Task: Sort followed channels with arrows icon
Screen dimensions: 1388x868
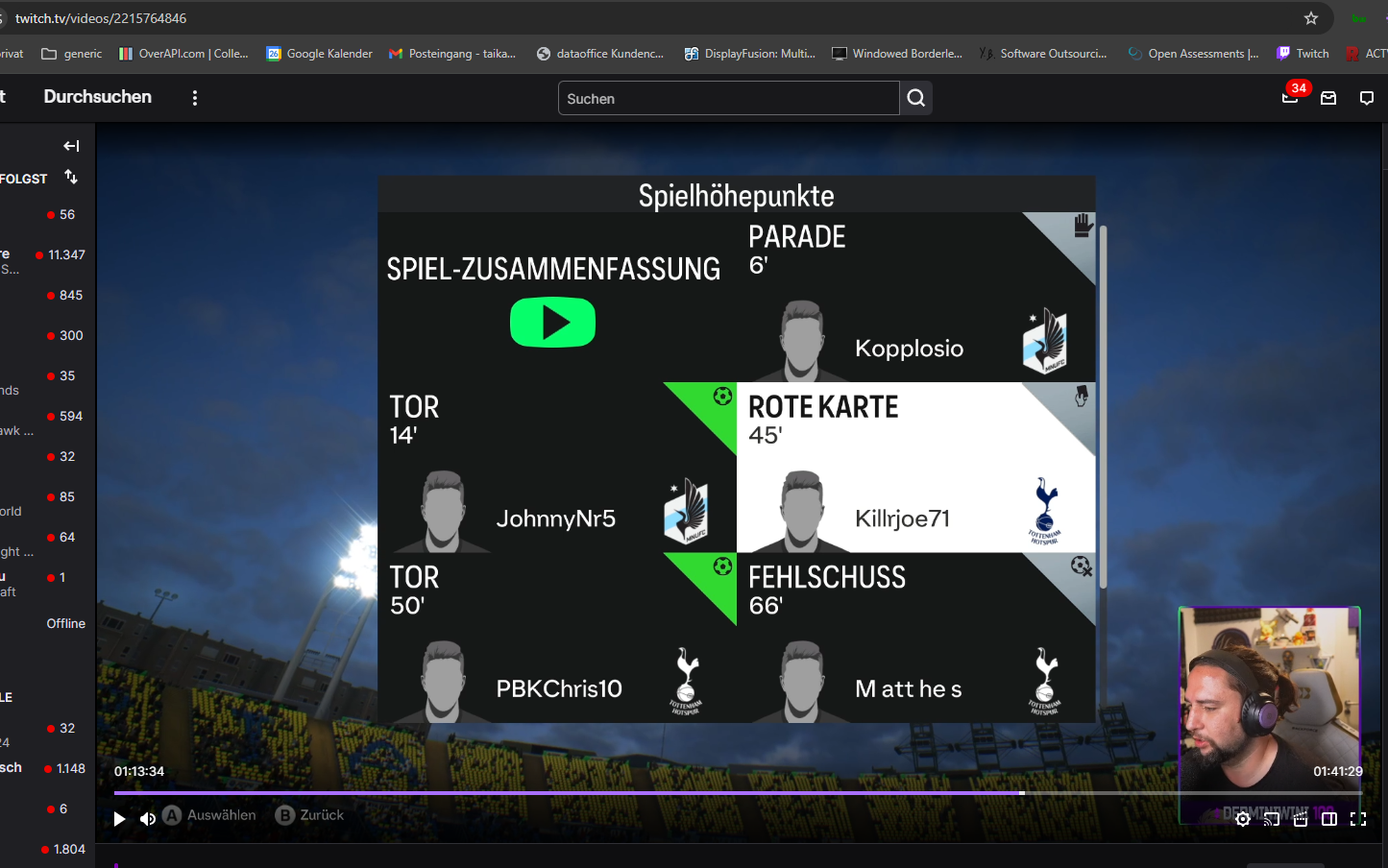Action: click(71, 177)
